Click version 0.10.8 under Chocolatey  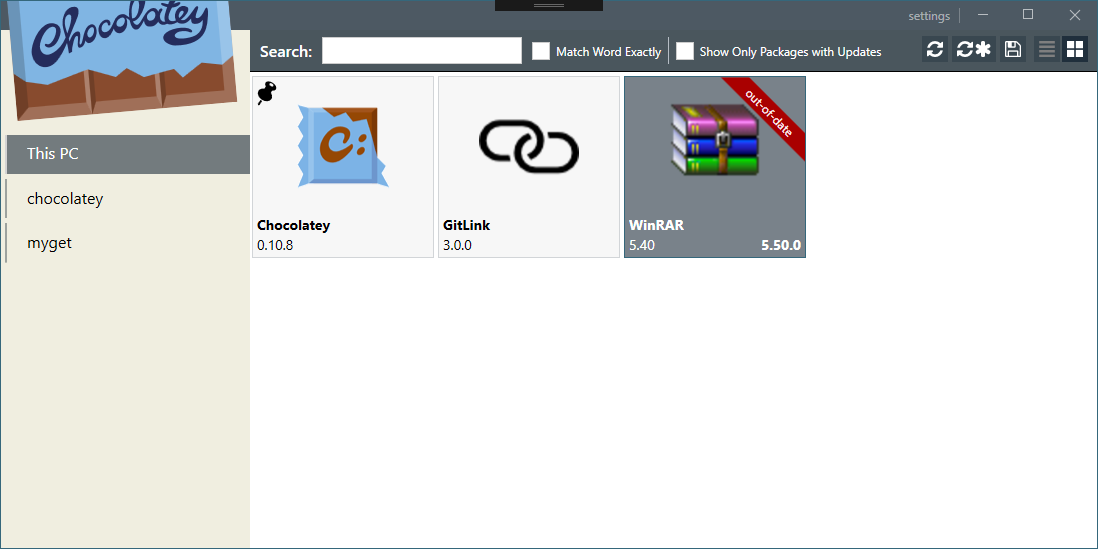click(275, 246)
